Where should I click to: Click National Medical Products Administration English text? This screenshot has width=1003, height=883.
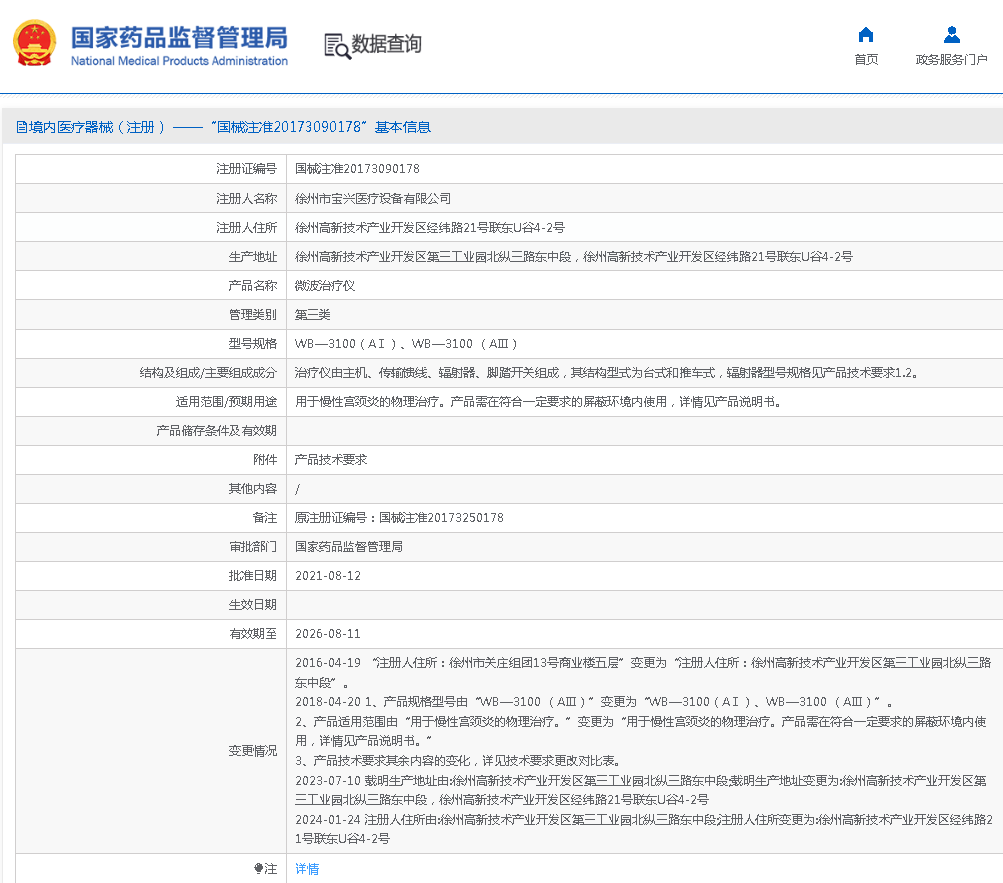pyautogui.click(x=179, y=61)
